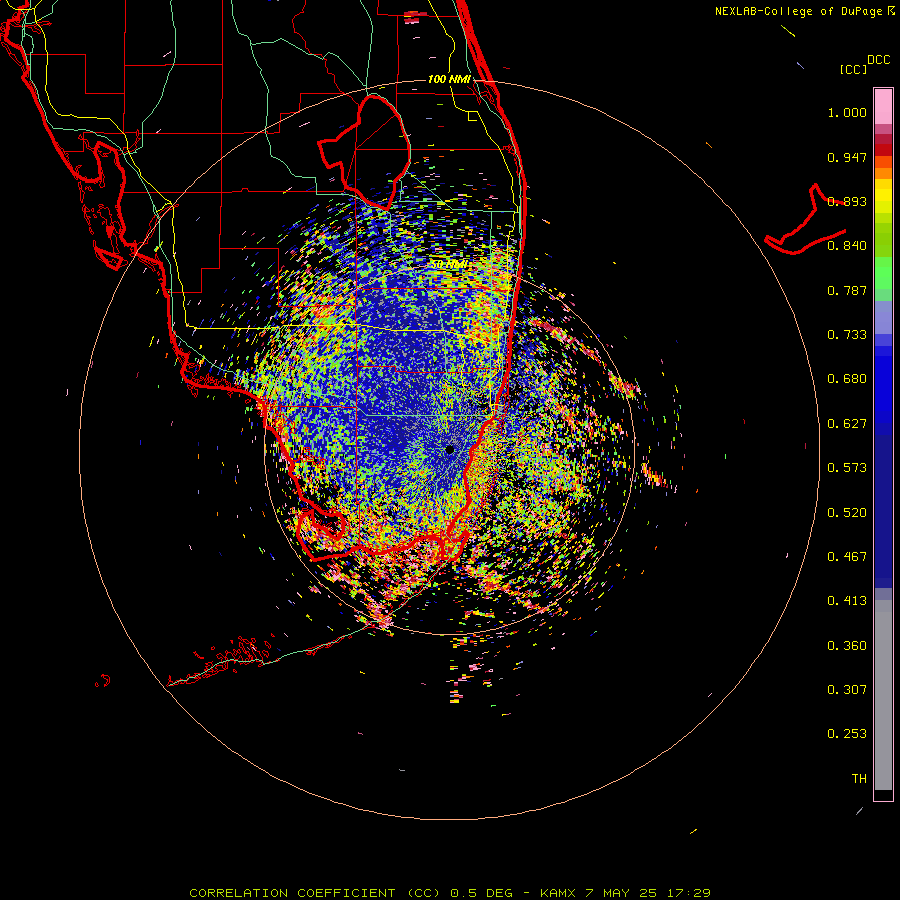900x900 pixels.
Task: Select the 0.520 scale value
Action: tap(847, 513)
